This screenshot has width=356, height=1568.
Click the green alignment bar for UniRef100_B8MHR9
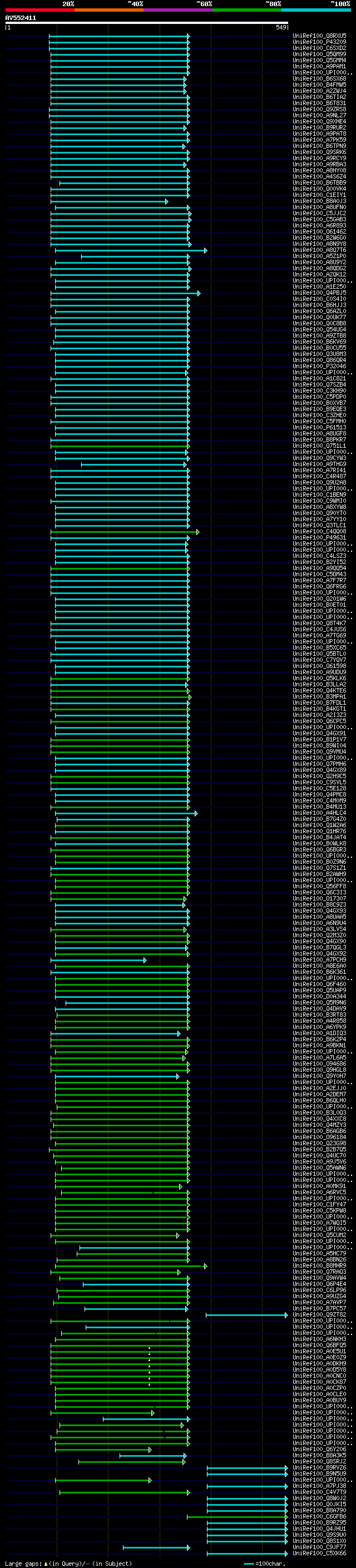pos(132,1265)
